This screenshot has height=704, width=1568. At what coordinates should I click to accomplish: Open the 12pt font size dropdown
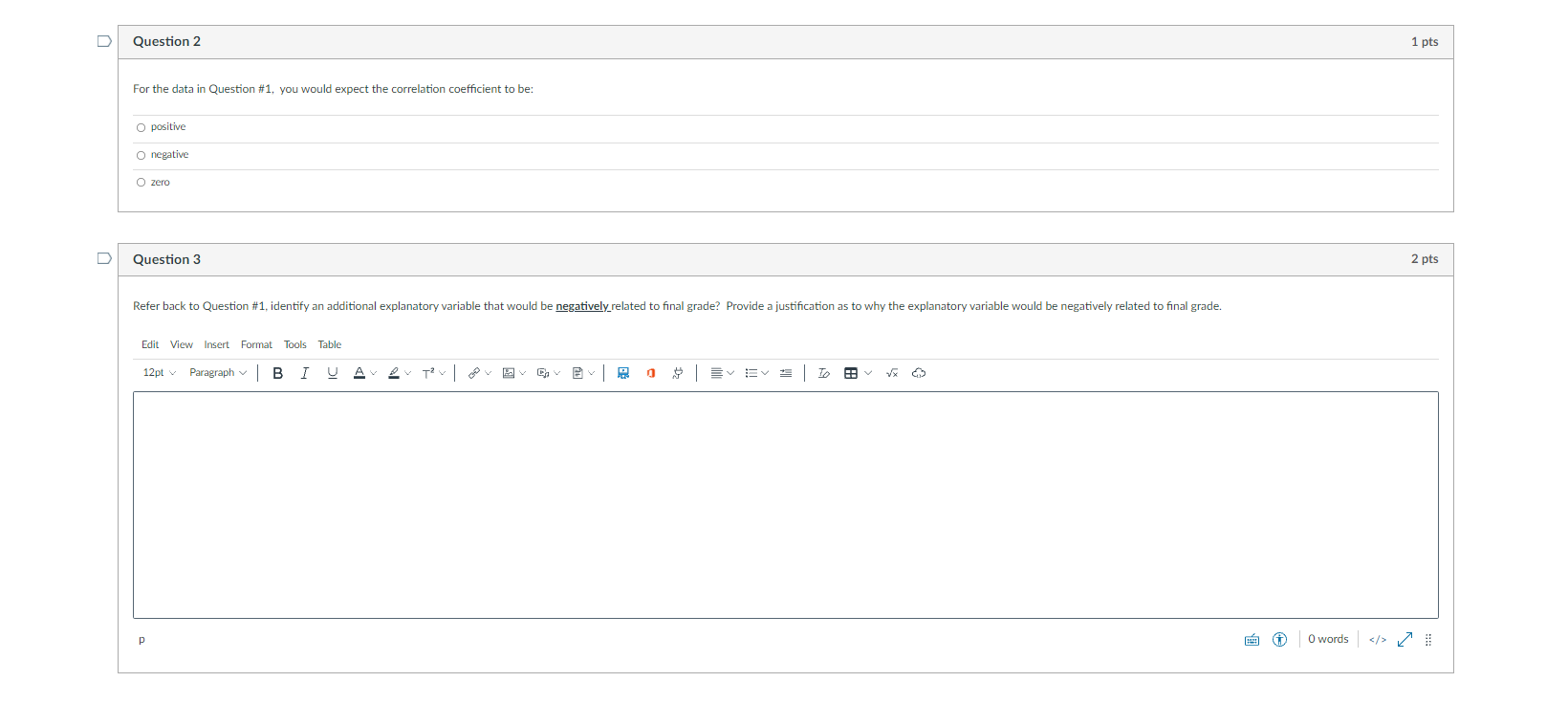tap(160, 373)
